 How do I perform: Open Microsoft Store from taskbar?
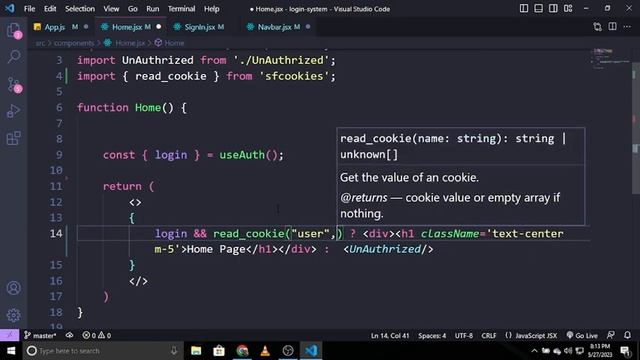pos(219,351)
